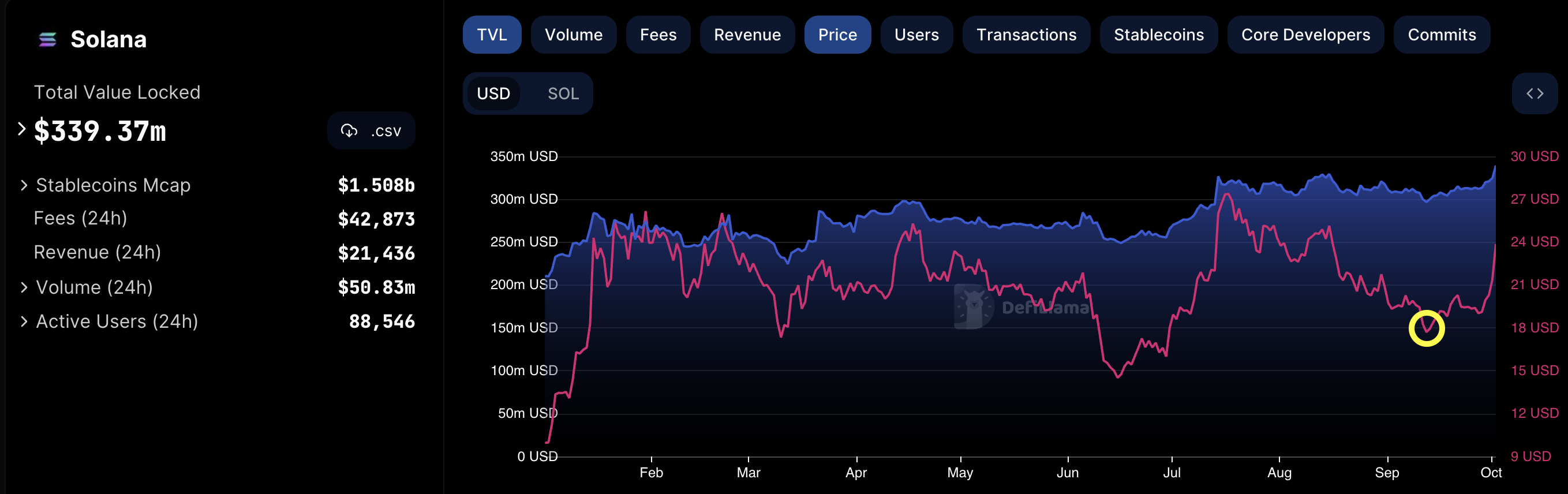Expand the Total Value Locked breakdown
This screenshot has height=494, width=1568.
pos(22,129)
